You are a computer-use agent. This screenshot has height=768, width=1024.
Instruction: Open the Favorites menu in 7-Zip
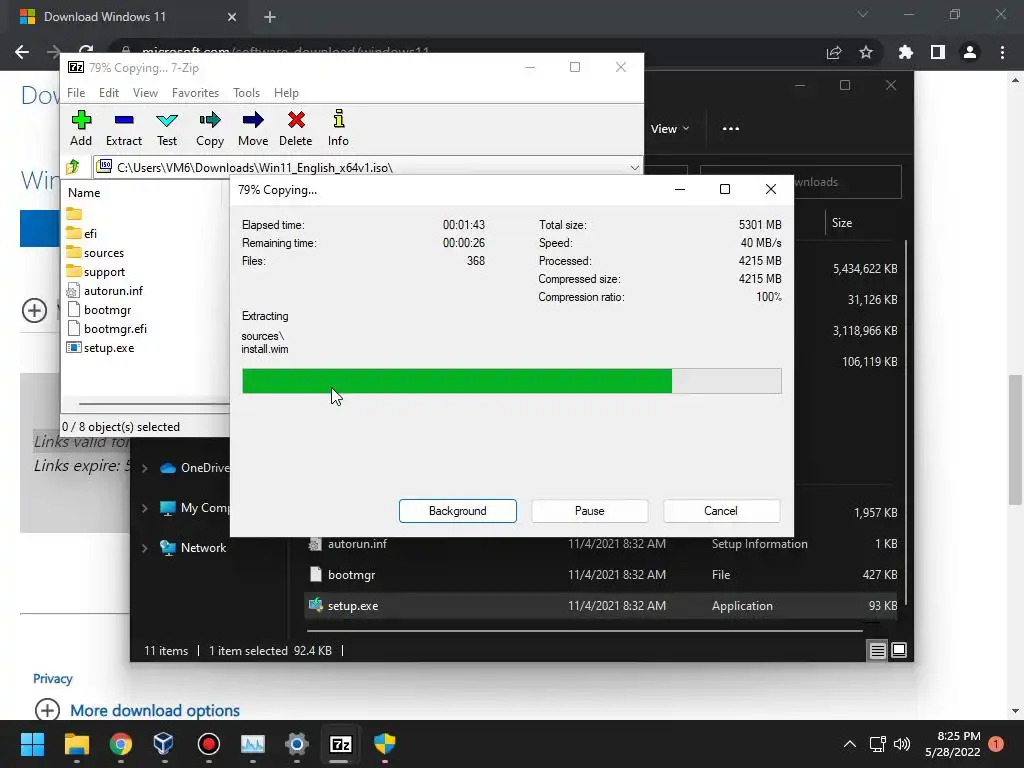(195, 93)
